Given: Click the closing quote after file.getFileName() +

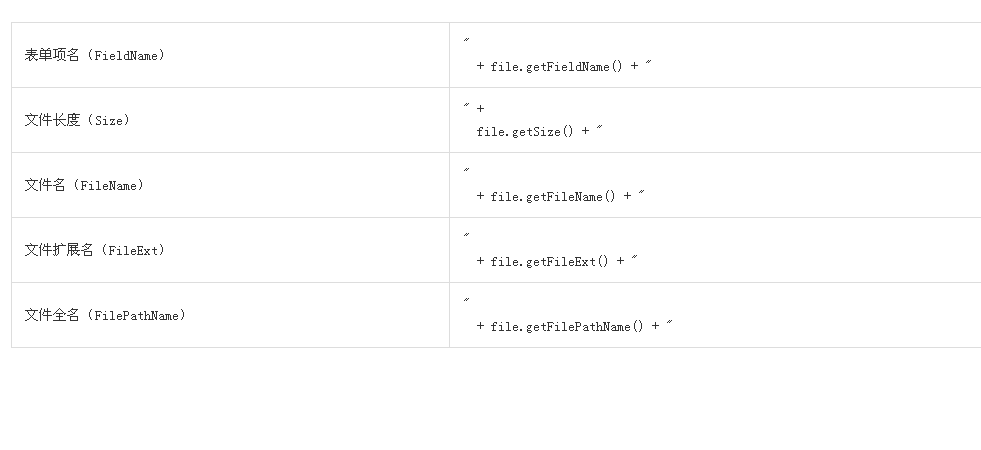Looking at the screenshot, I should click(642, 195).
